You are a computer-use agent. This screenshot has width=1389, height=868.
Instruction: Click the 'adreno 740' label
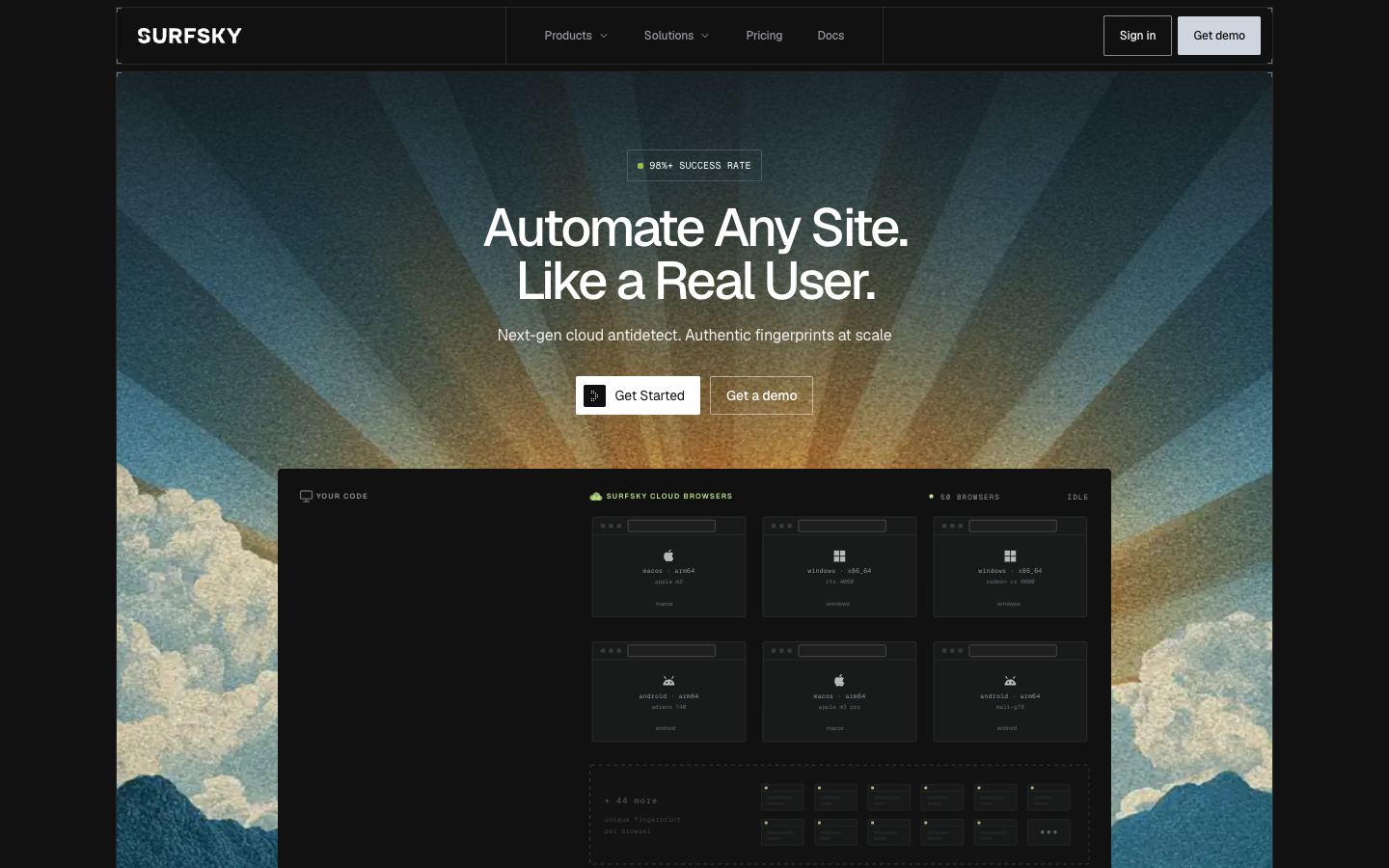coord(668,707)
